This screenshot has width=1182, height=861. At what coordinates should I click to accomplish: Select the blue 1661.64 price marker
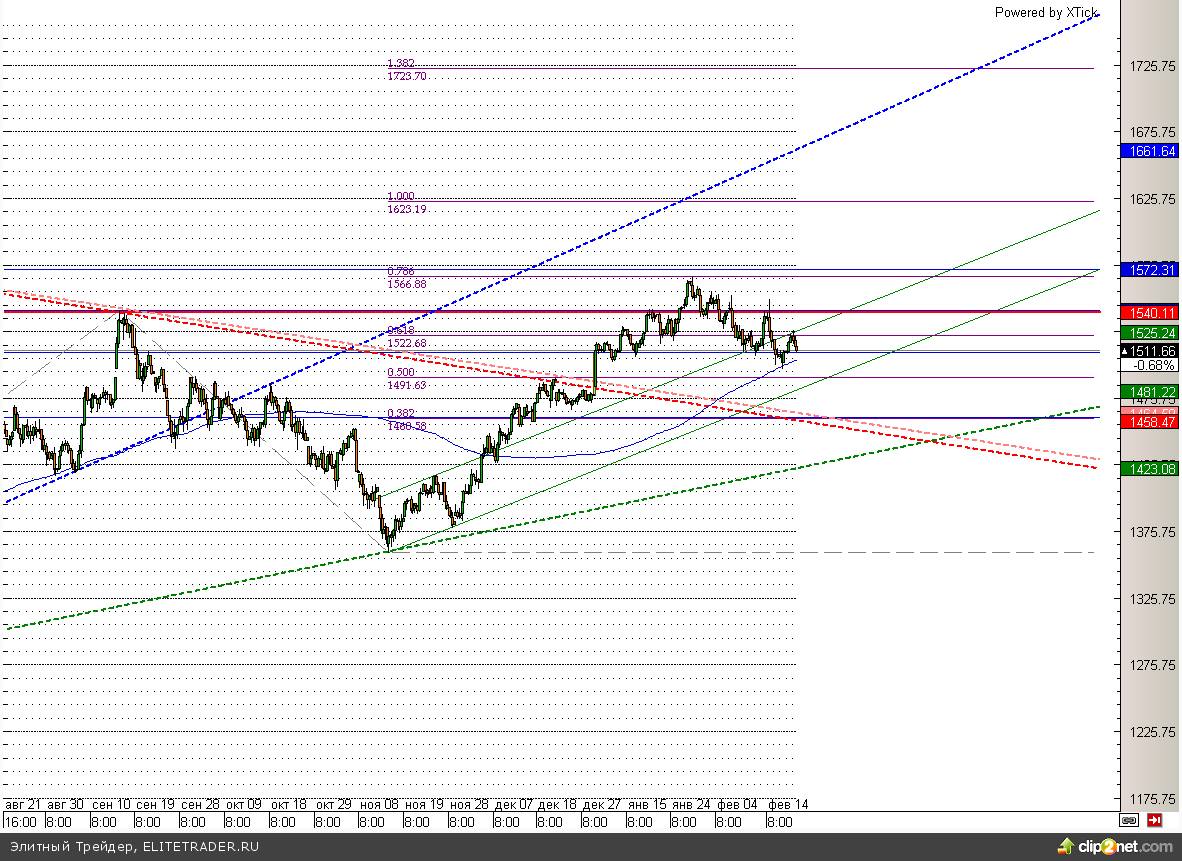(1149, 151)
